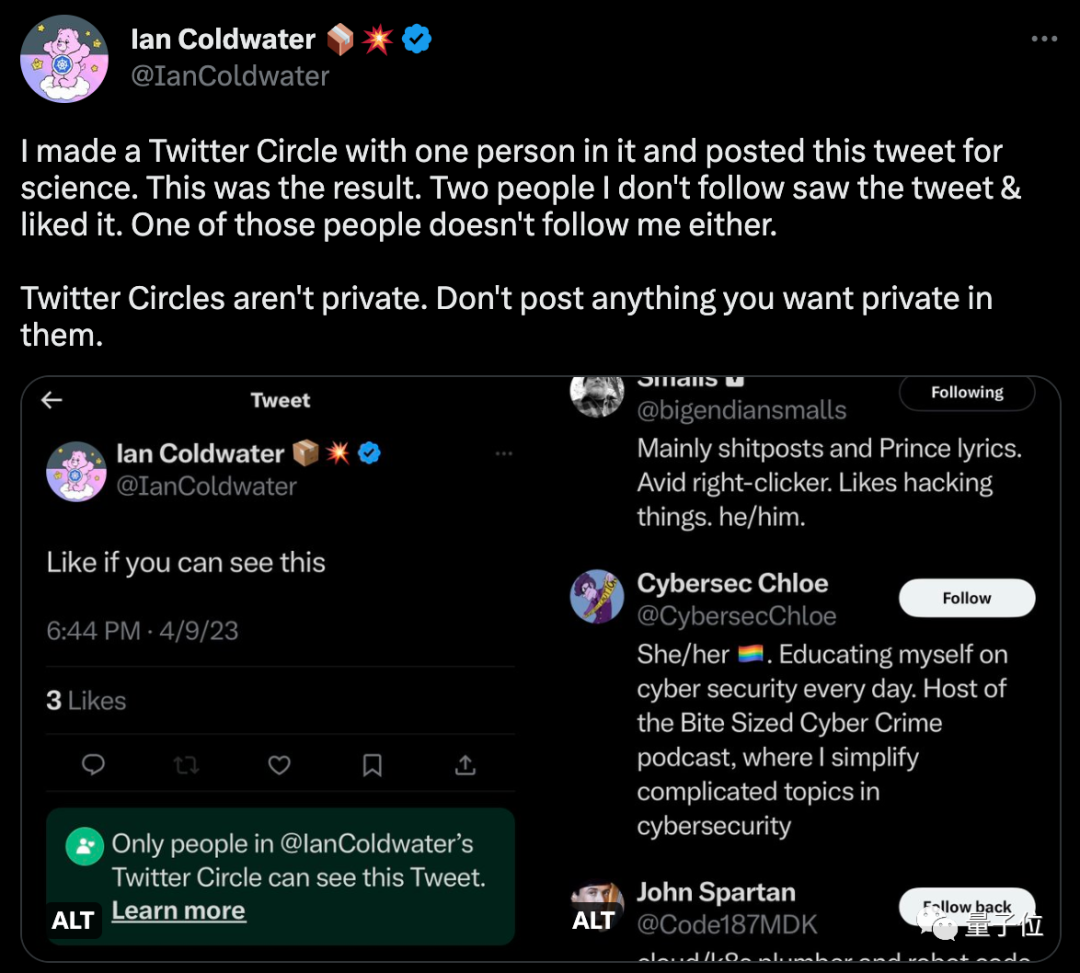Click the Learn more link
The width and height of the screenshot is (1080, 973).
pos(178,911)
